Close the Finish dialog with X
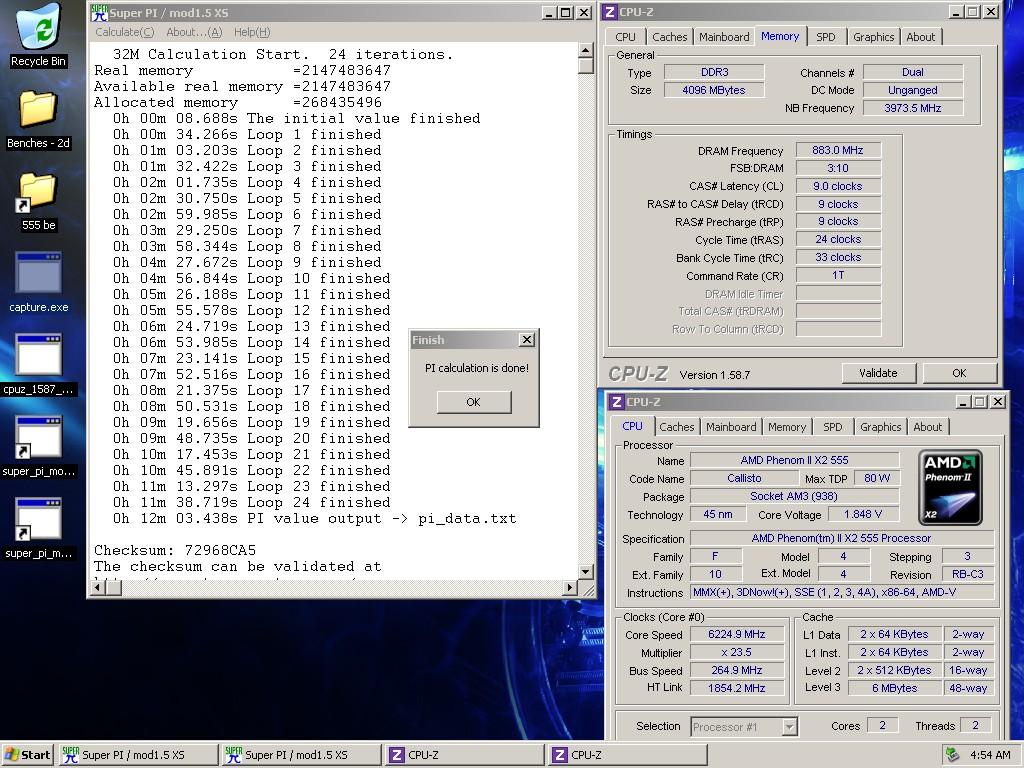Screen dimensions: 1024x768 tap(526, 340)
